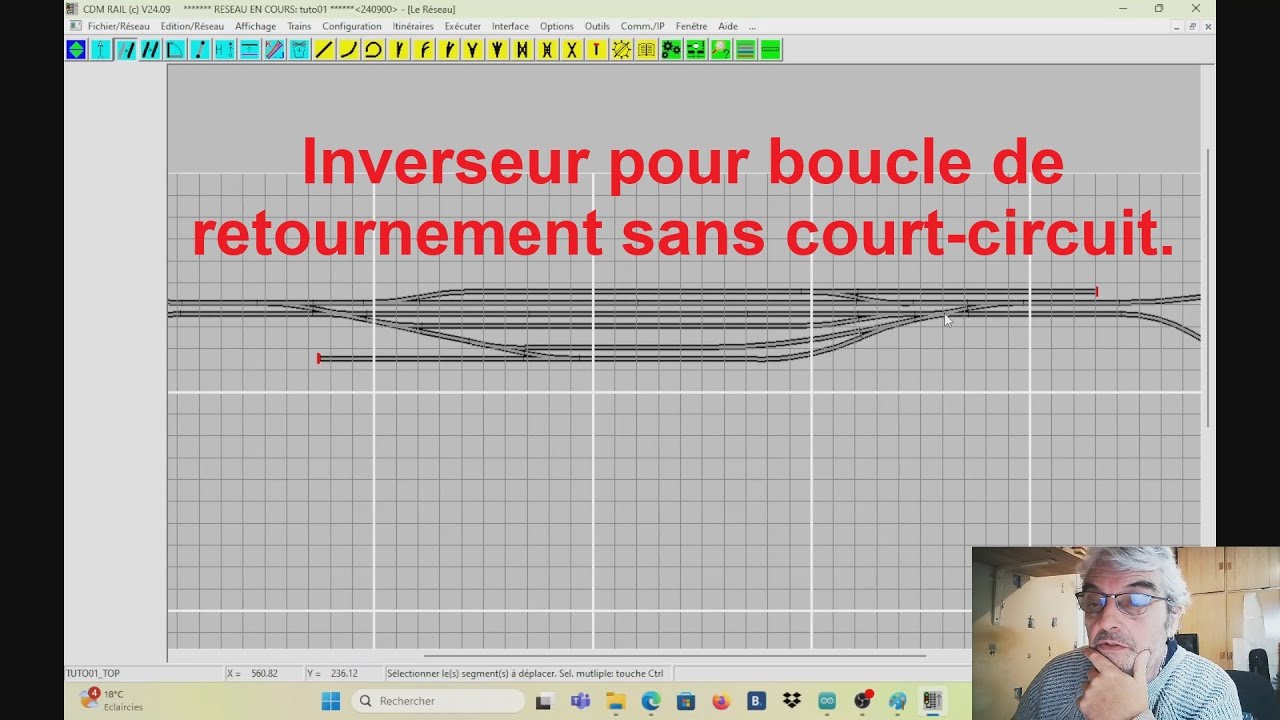
Task: Open the Options menu
Action: (556, 26)
